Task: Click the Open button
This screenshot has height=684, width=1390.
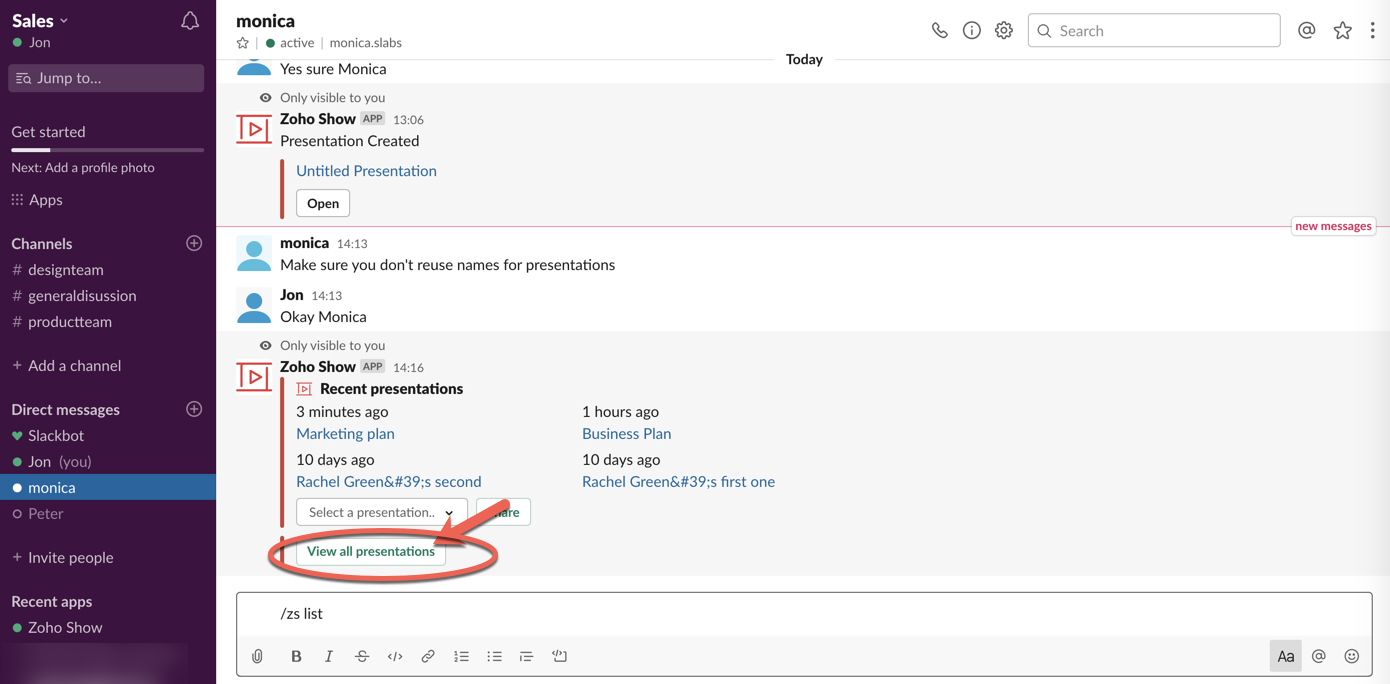Action: click(323, 203)
